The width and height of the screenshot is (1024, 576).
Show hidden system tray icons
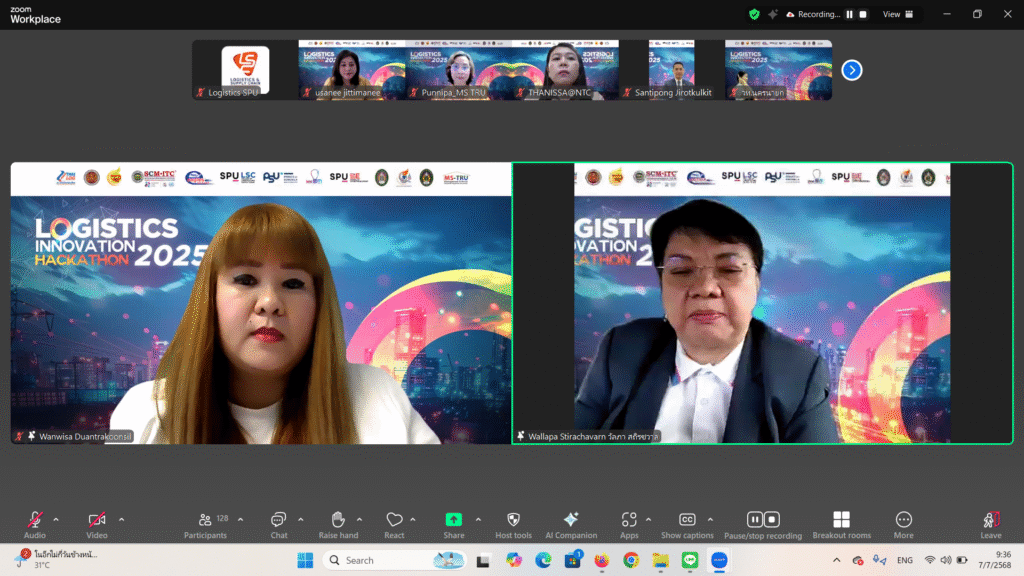click(x=837, y=560)
